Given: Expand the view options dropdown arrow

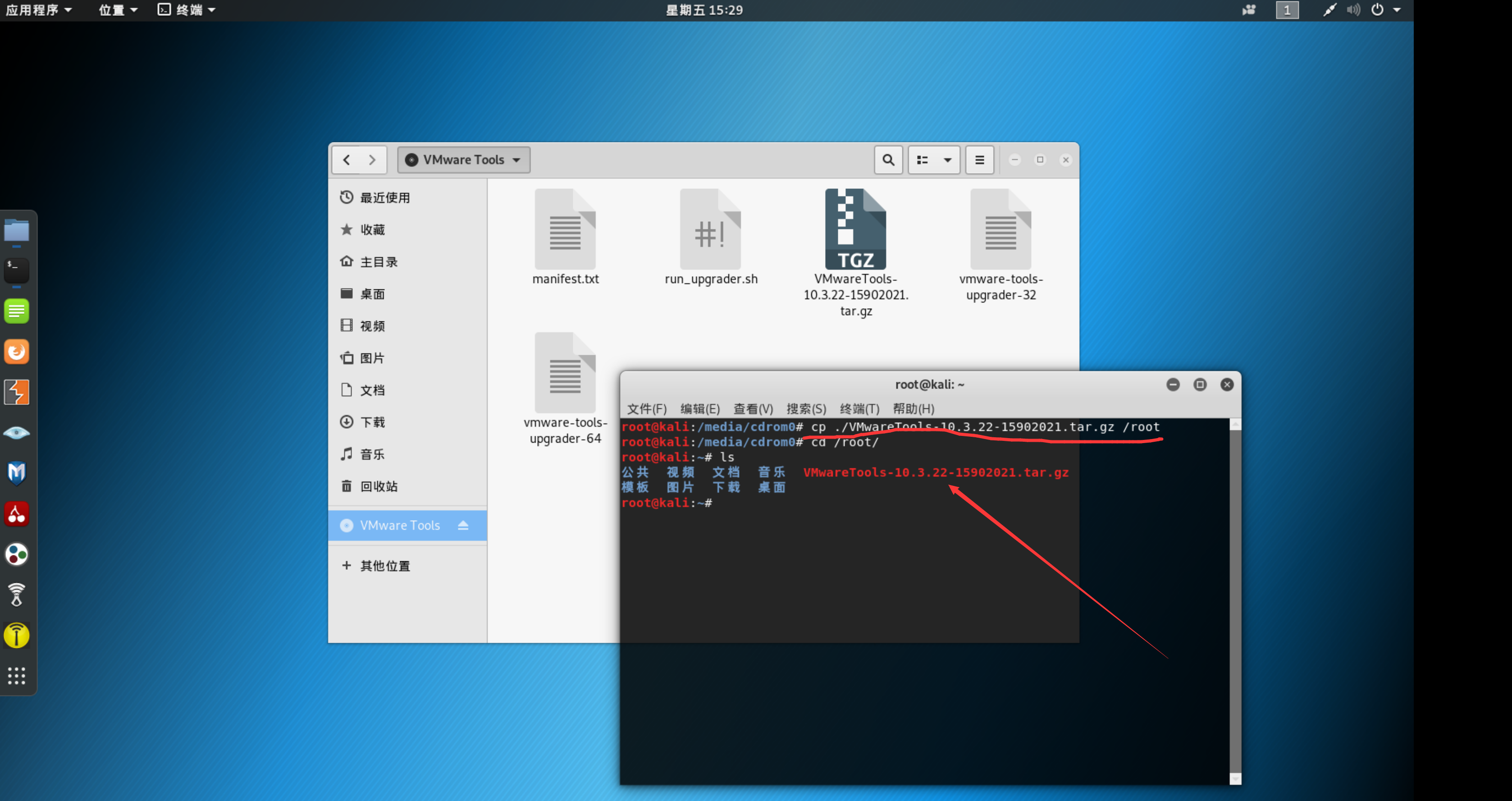Looking at the screenshot, I should pyautogui.click(x=947, y=160).
